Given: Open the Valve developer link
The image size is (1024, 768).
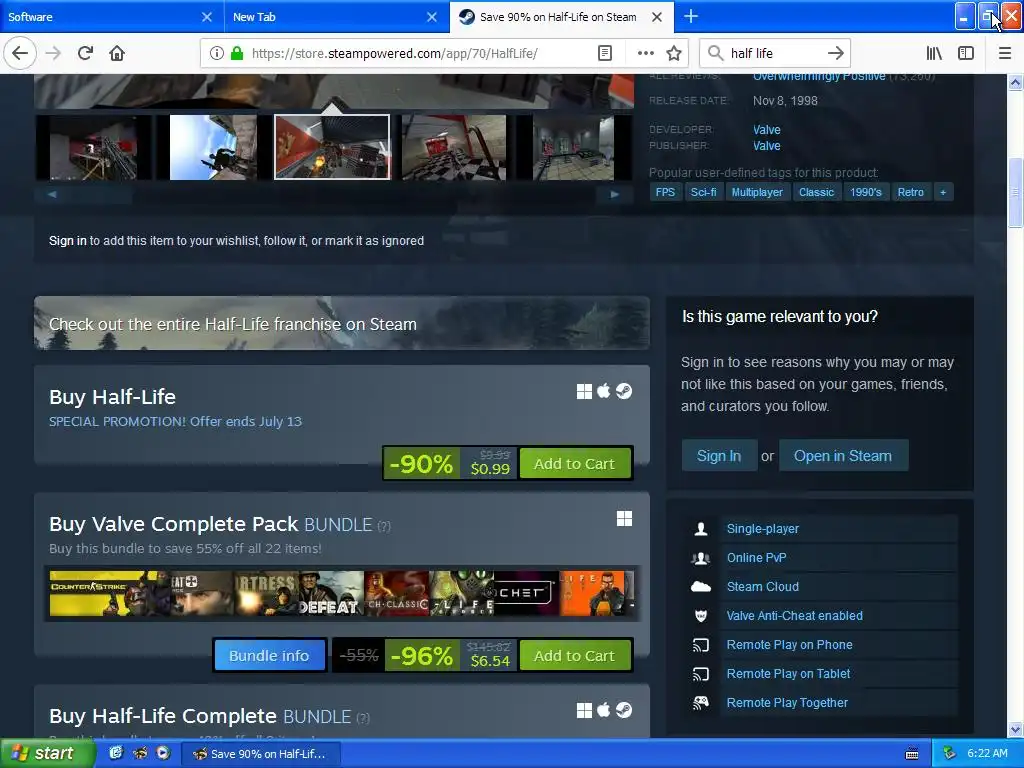Looking at the screenshot, I should coord(766,129).
